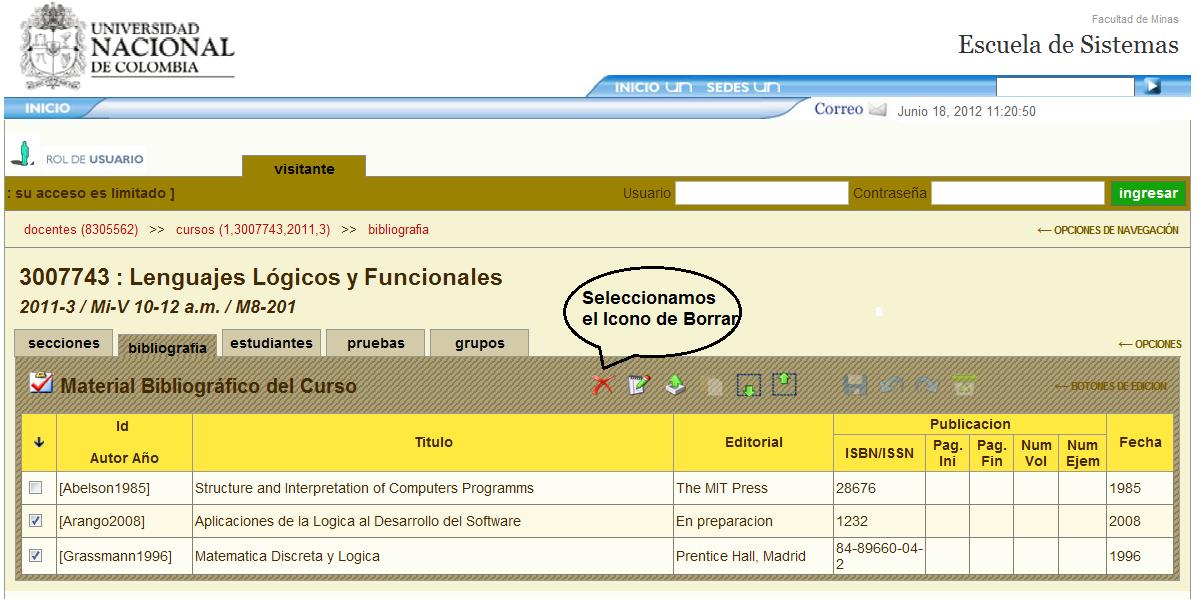Check the Abelson1985 row checkbox
The width and height of the screenshot is (1197, 599).
click(36, 488)
